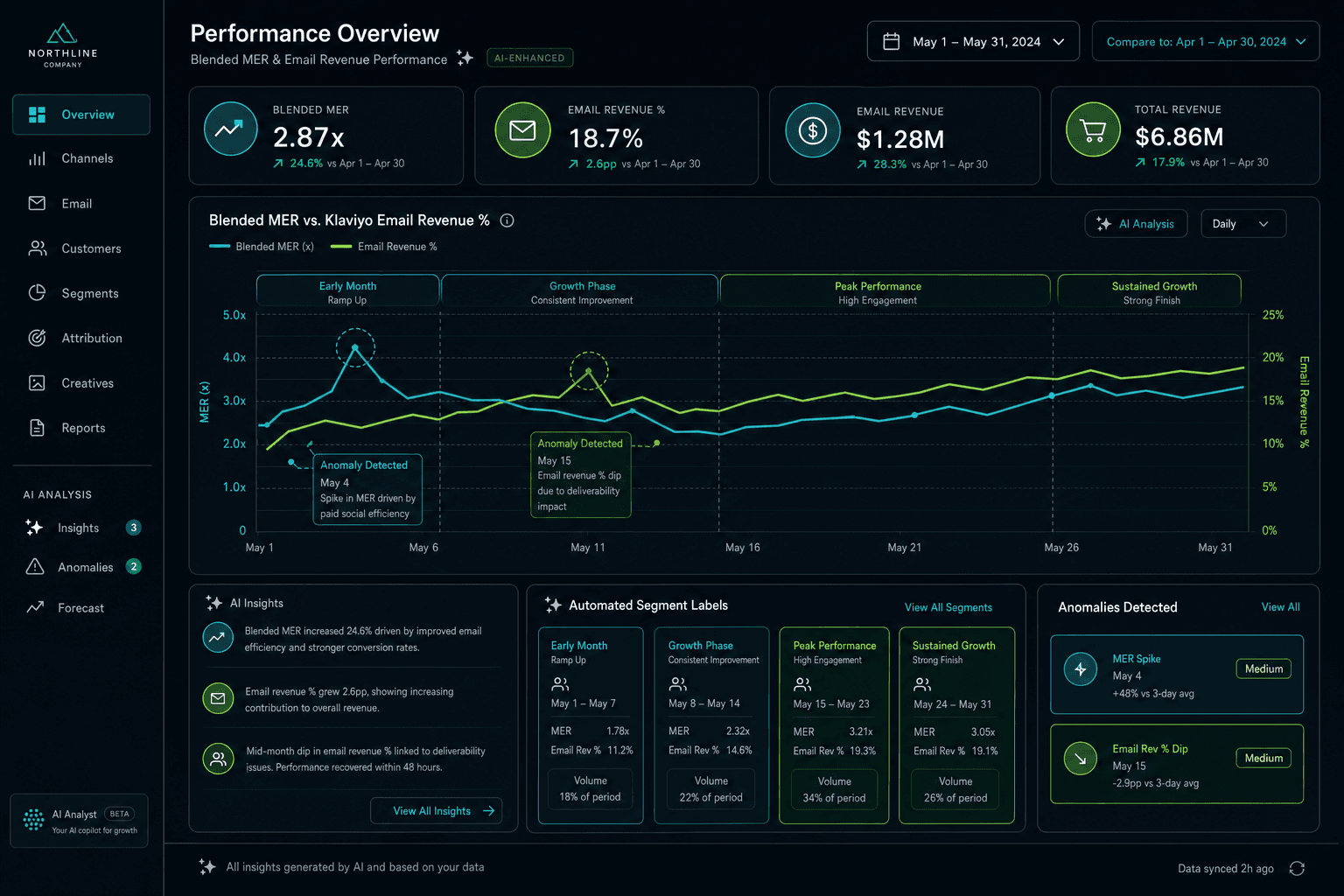Click the calendar icon in date range picker
Image resolution: width=1344 pixels, height=896 pixels.
[891, 41]
